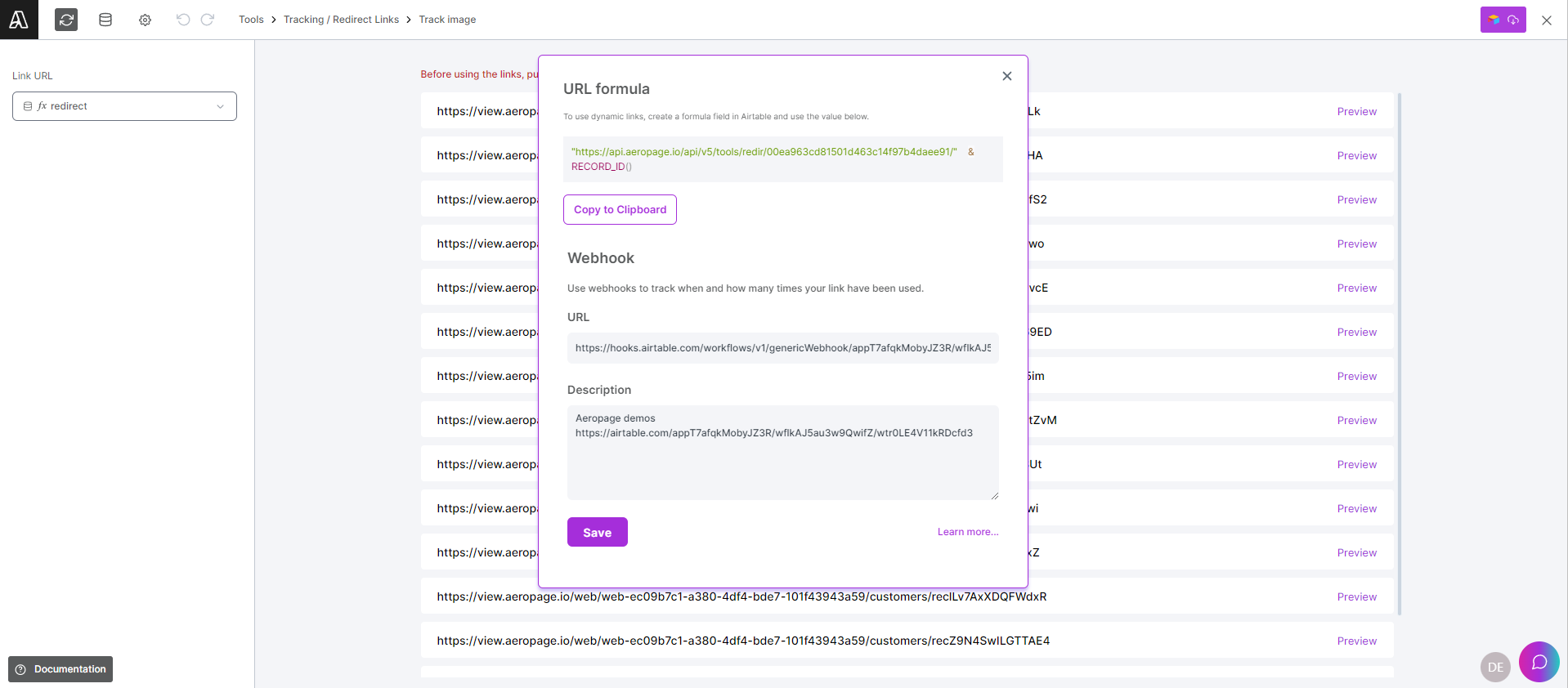Click the Description resize handle corner
This screenshot has height=688, width=1568.
pyautogui.click(x=994, y=495)
